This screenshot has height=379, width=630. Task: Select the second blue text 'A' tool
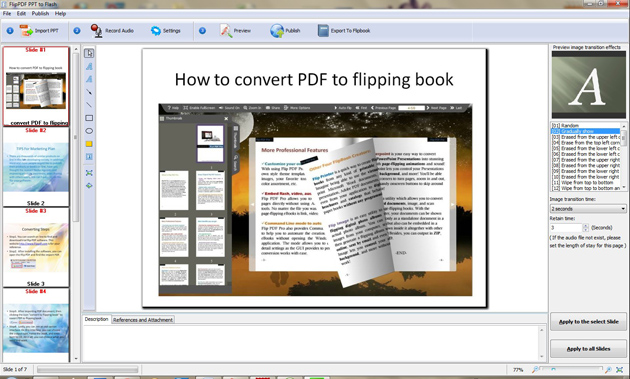click(89, 79)
